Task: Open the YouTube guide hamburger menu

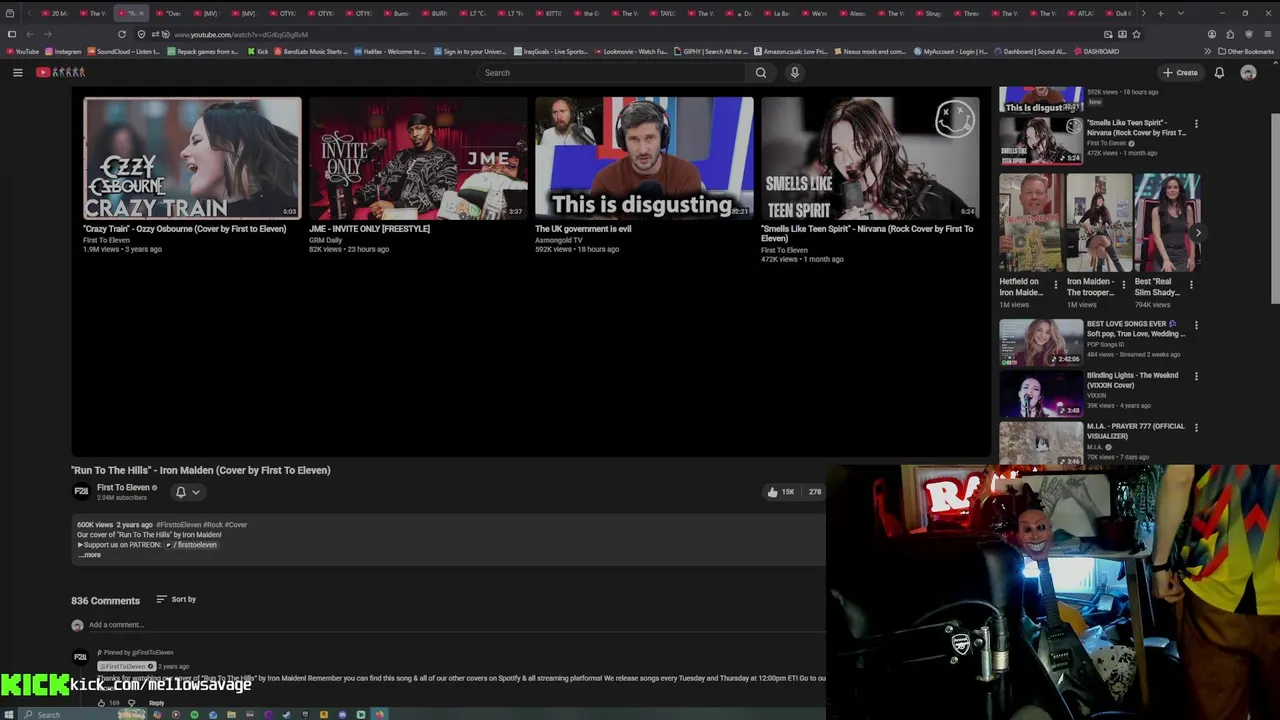Action: click(17, 72)
